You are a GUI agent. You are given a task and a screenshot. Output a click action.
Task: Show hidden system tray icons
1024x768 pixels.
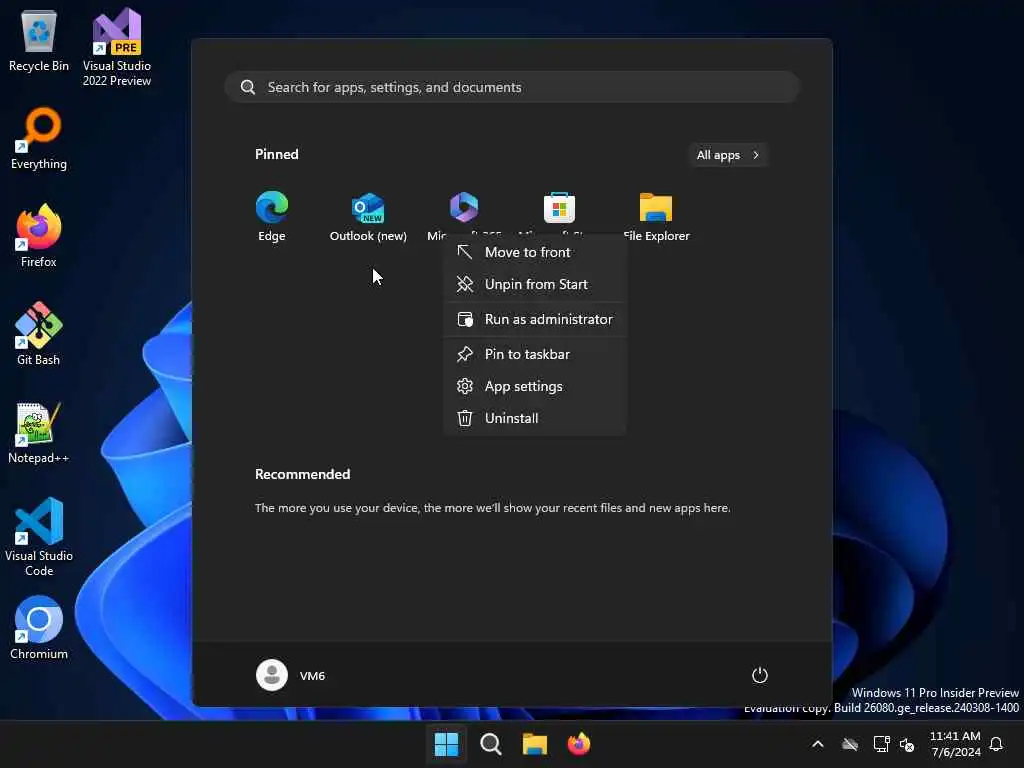pyautogui.click(x=818, y=744)
